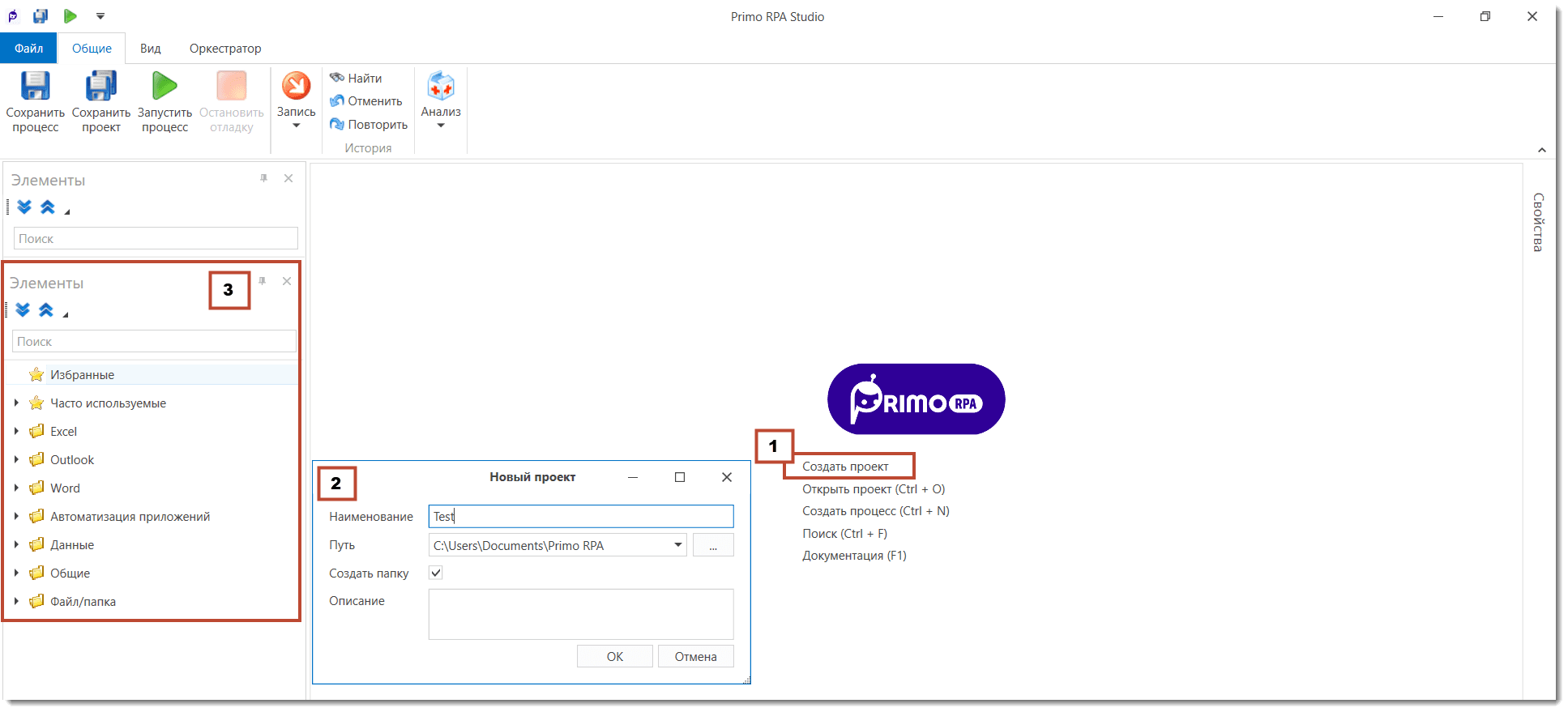Click the Сохранить проект ribbon icon
1568x712 pixels.
(x=101, y=86)
